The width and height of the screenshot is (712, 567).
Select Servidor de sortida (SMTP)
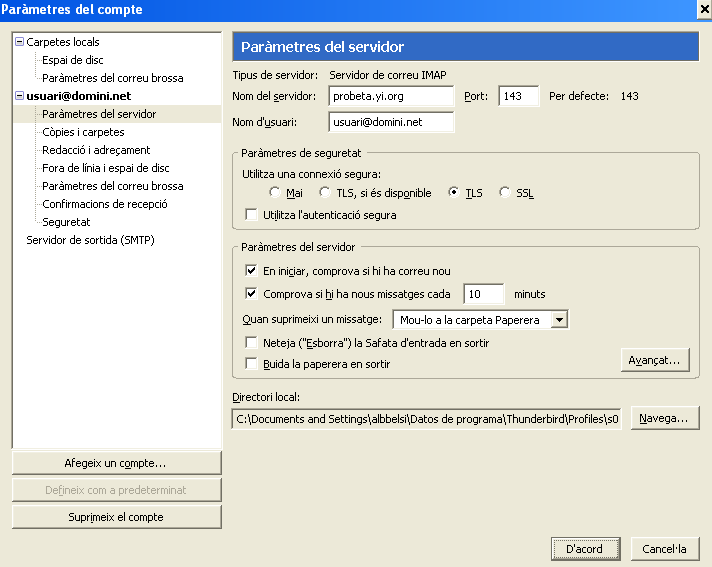point(90,240)
